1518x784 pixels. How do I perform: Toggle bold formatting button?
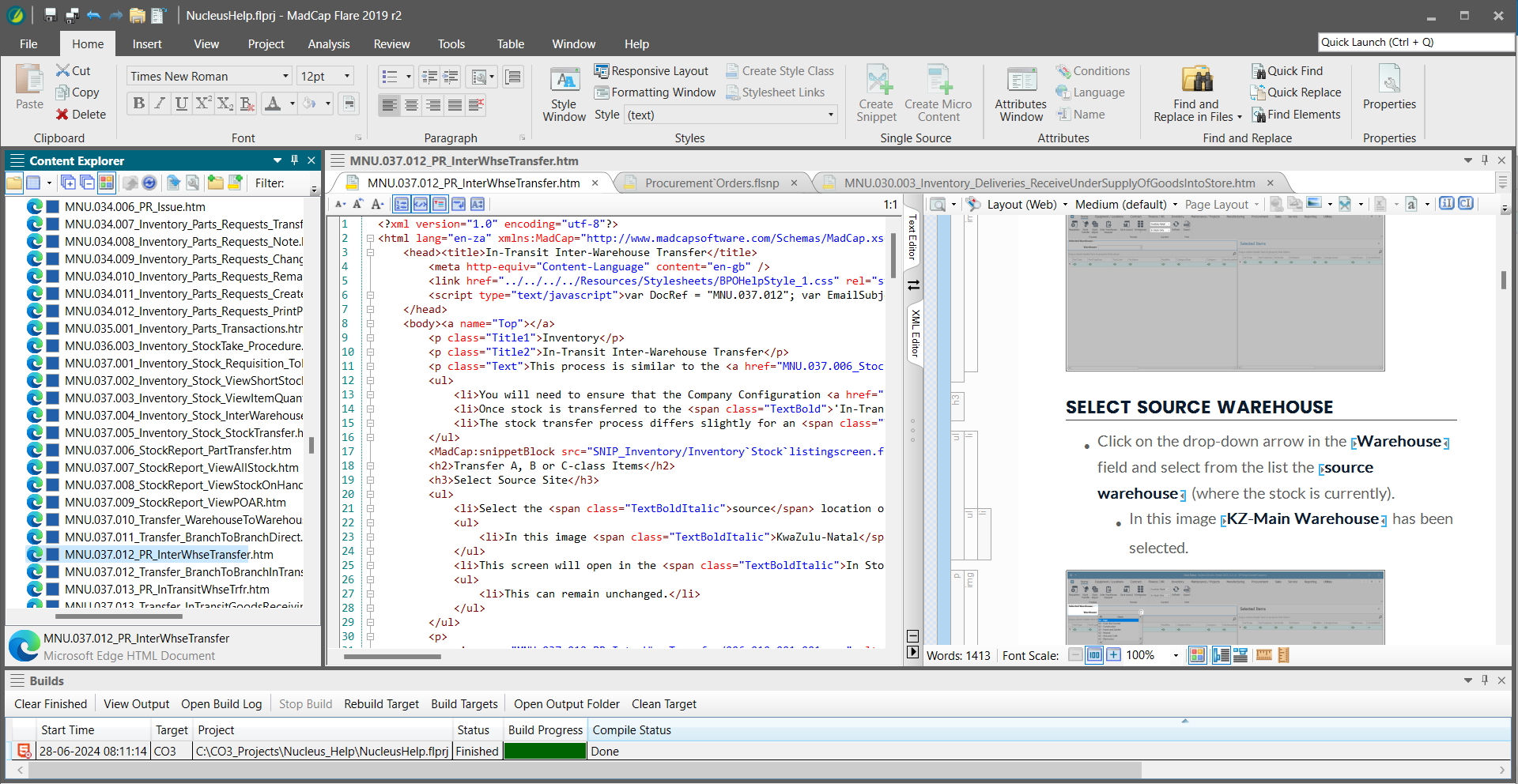(x=139, y=104)
